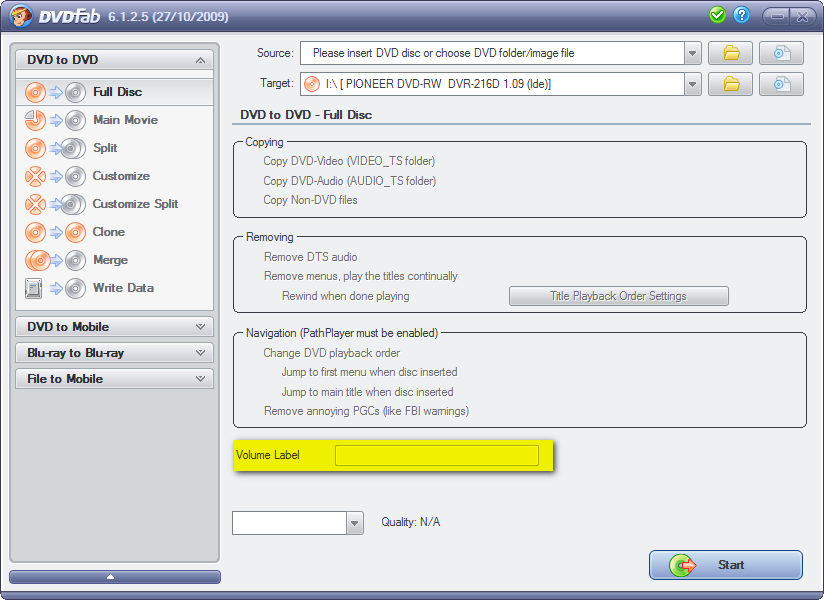
Task: Open the Write Data mode
Action: [x=115, y=288]
